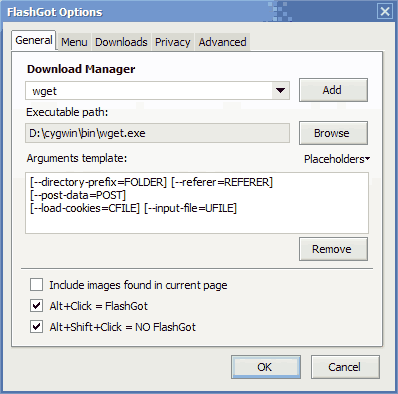Click inside the Arguments template text area

pyautogui.click(x=197, y=203)
